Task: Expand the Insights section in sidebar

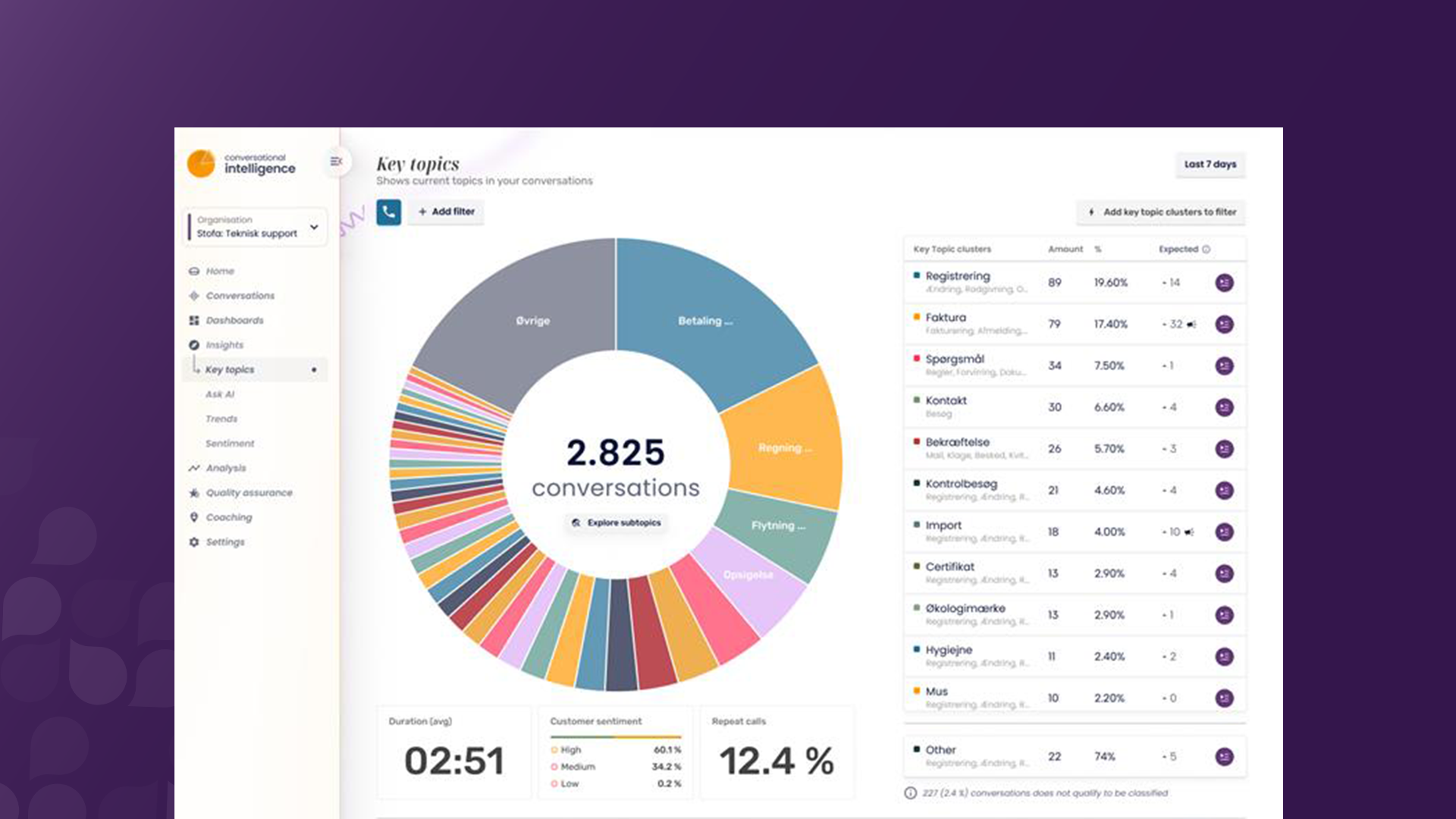Action: (x=224, y=345)
